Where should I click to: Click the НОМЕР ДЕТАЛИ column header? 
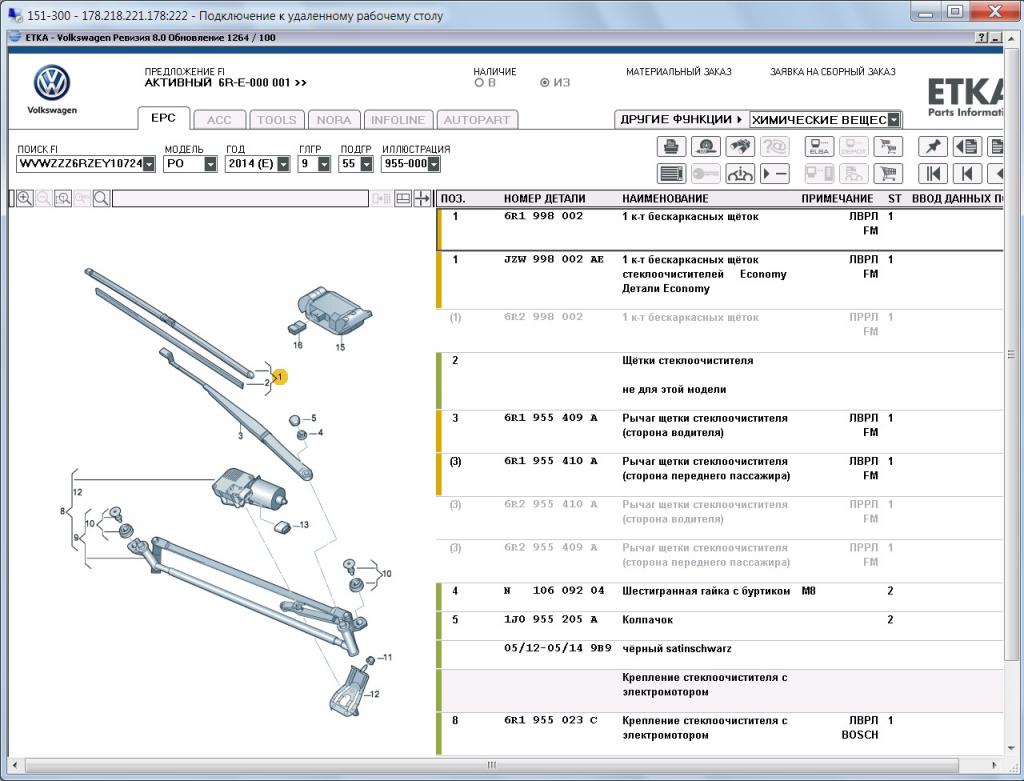tap(545, 199)
